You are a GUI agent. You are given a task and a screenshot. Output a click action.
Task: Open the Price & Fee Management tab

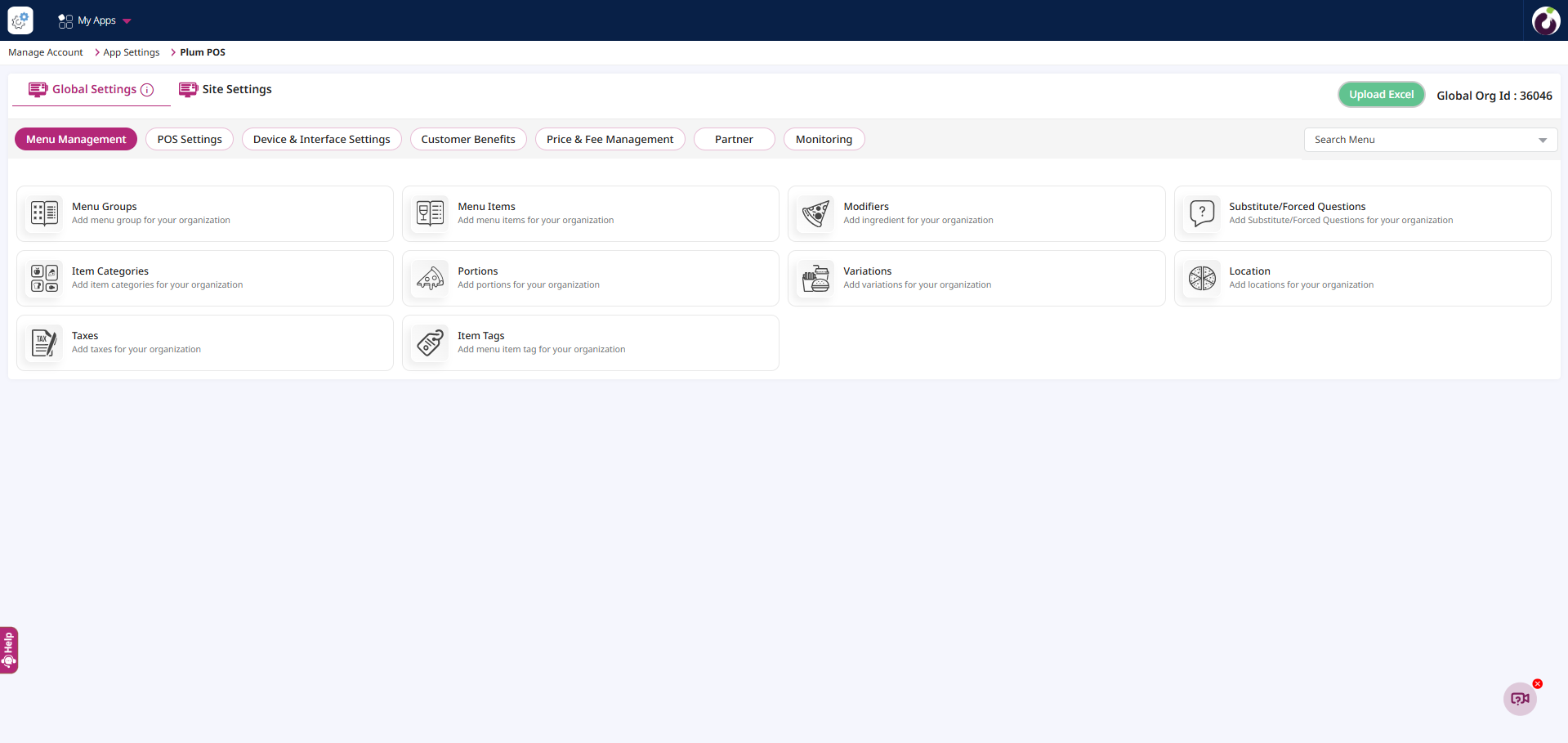610,140
